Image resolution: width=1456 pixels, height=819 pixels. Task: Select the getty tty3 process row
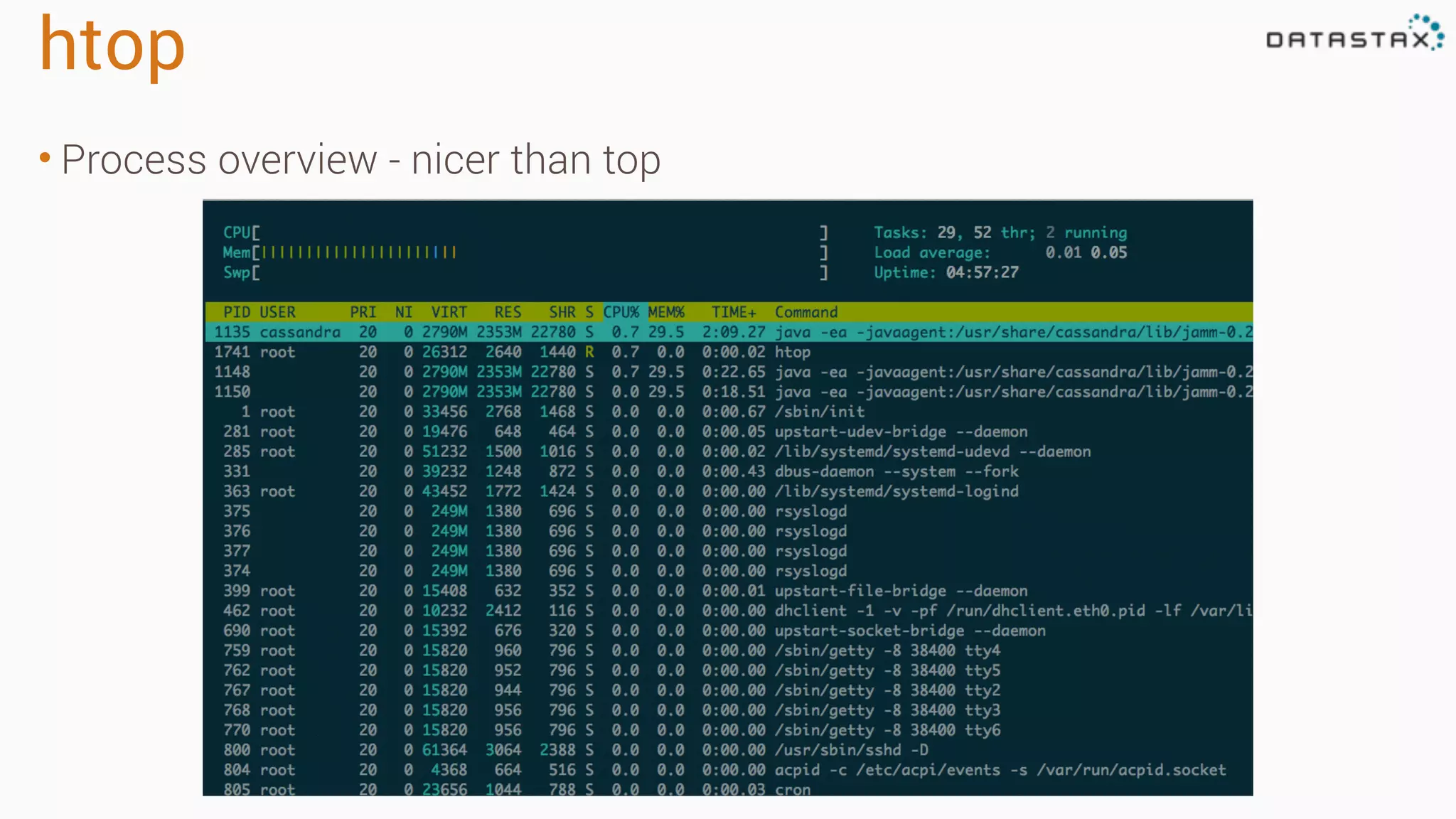click(x=729, y=710)
